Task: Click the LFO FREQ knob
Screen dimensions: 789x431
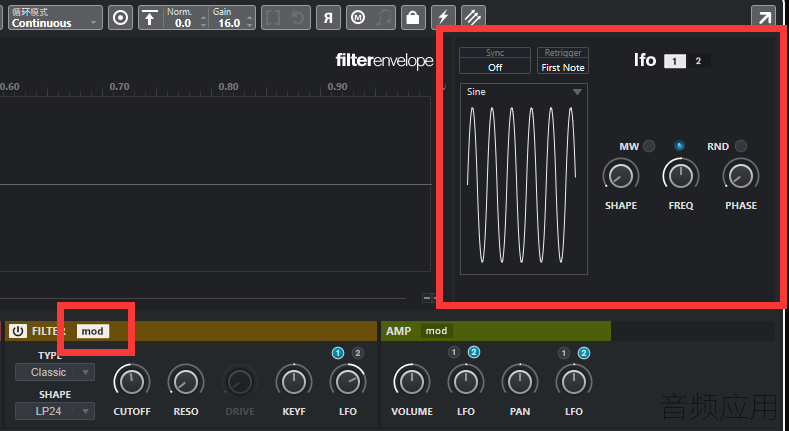Action: coord(681,177)
